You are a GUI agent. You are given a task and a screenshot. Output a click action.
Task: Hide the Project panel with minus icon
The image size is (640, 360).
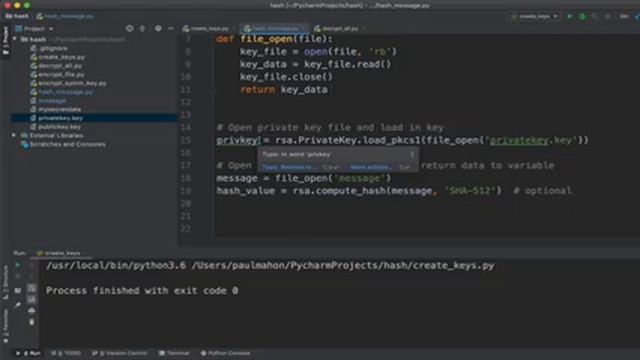coord(171,28)
